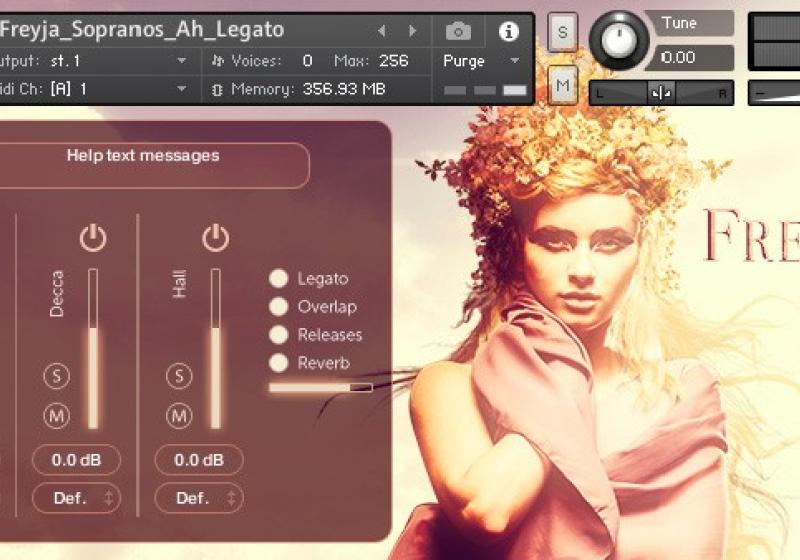Click the Voices icon in header

coord(218,61)
